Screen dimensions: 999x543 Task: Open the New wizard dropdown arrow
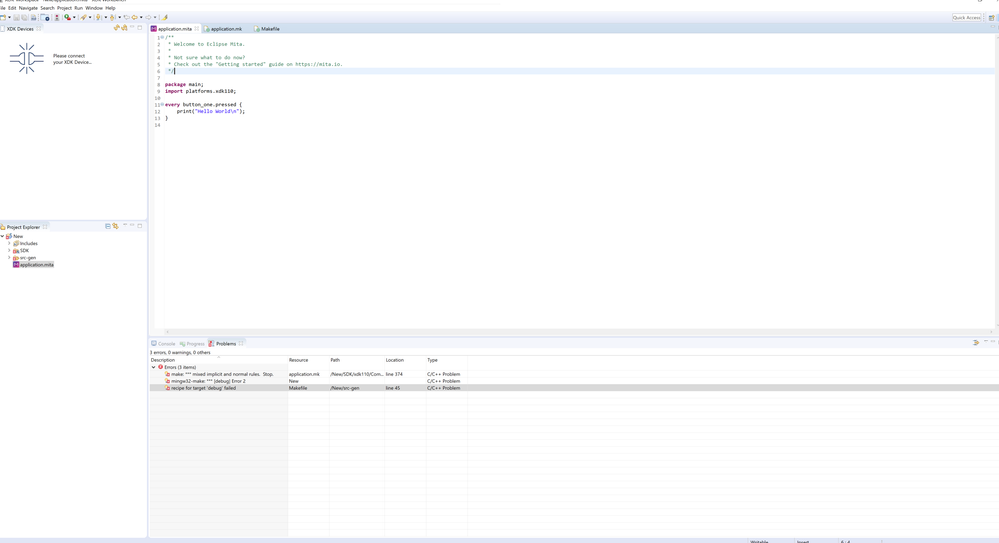pos(10,17)
